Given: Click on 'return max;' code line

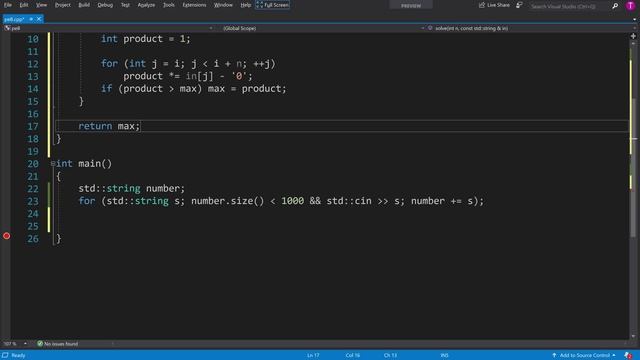Looking at the screenshot, I should [109, 126].
